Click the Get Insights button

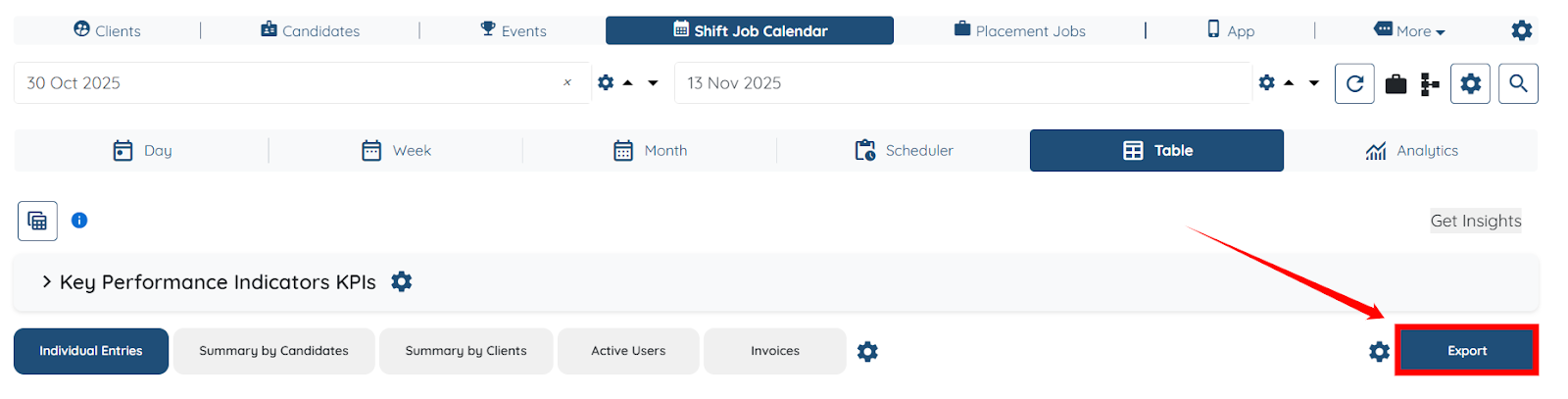point(1475,221)
